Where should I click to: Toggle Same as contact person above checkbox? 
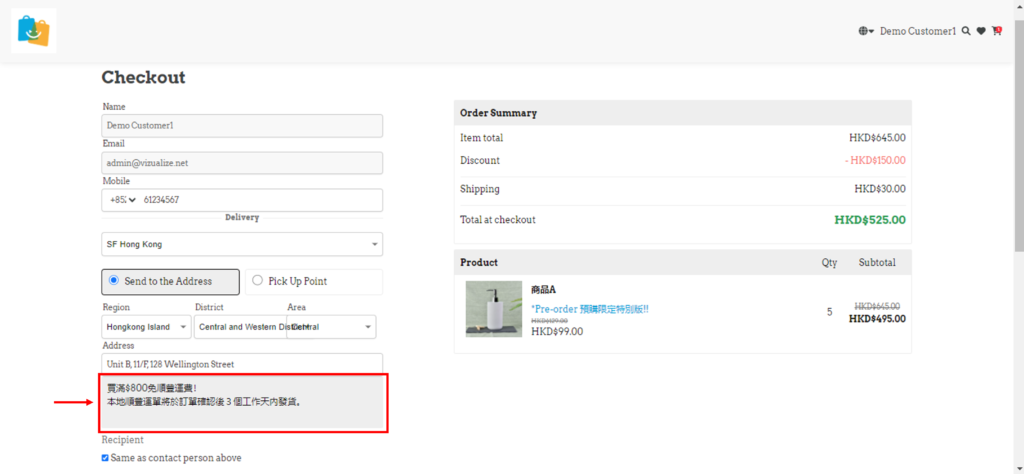[106, 458]
